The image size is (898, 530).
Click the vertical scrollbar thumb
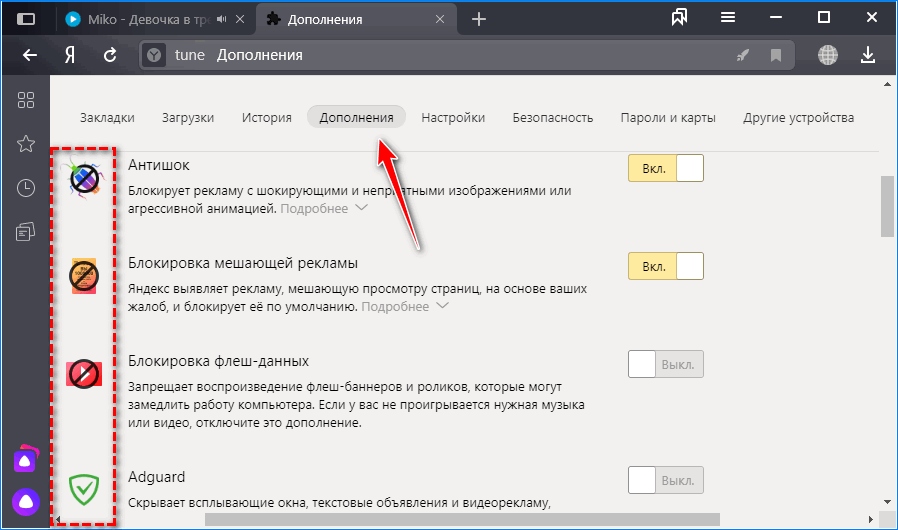(x=887, y=206)
